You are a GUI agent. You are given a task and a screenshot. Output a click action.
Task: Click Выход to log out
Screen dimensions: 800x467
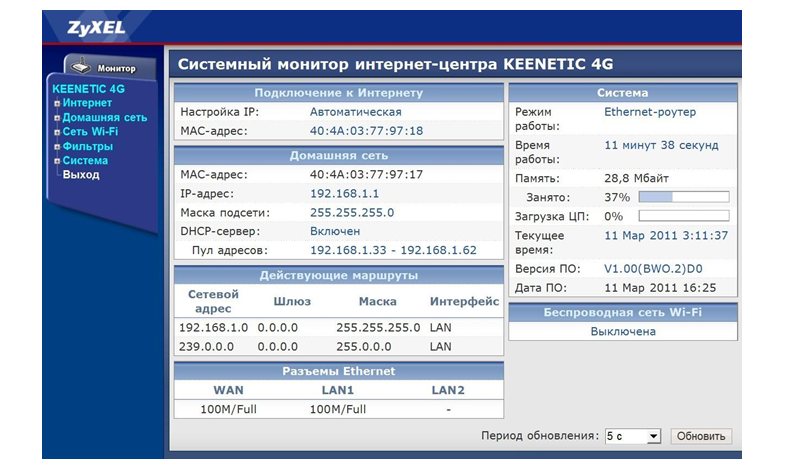click(x=81, y=175)
